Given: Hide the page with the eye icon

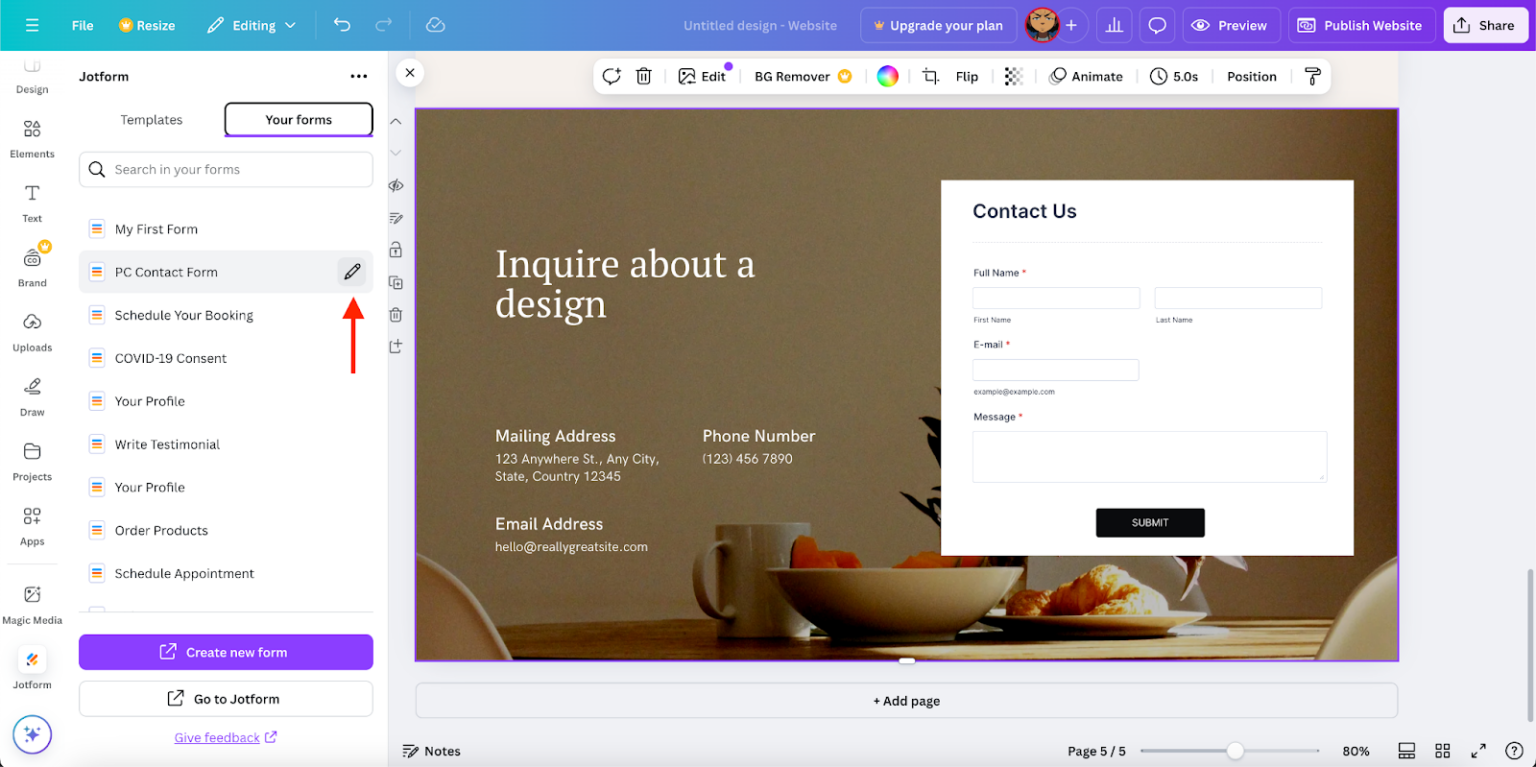Looking at the screenshot, I should (395, 185).
